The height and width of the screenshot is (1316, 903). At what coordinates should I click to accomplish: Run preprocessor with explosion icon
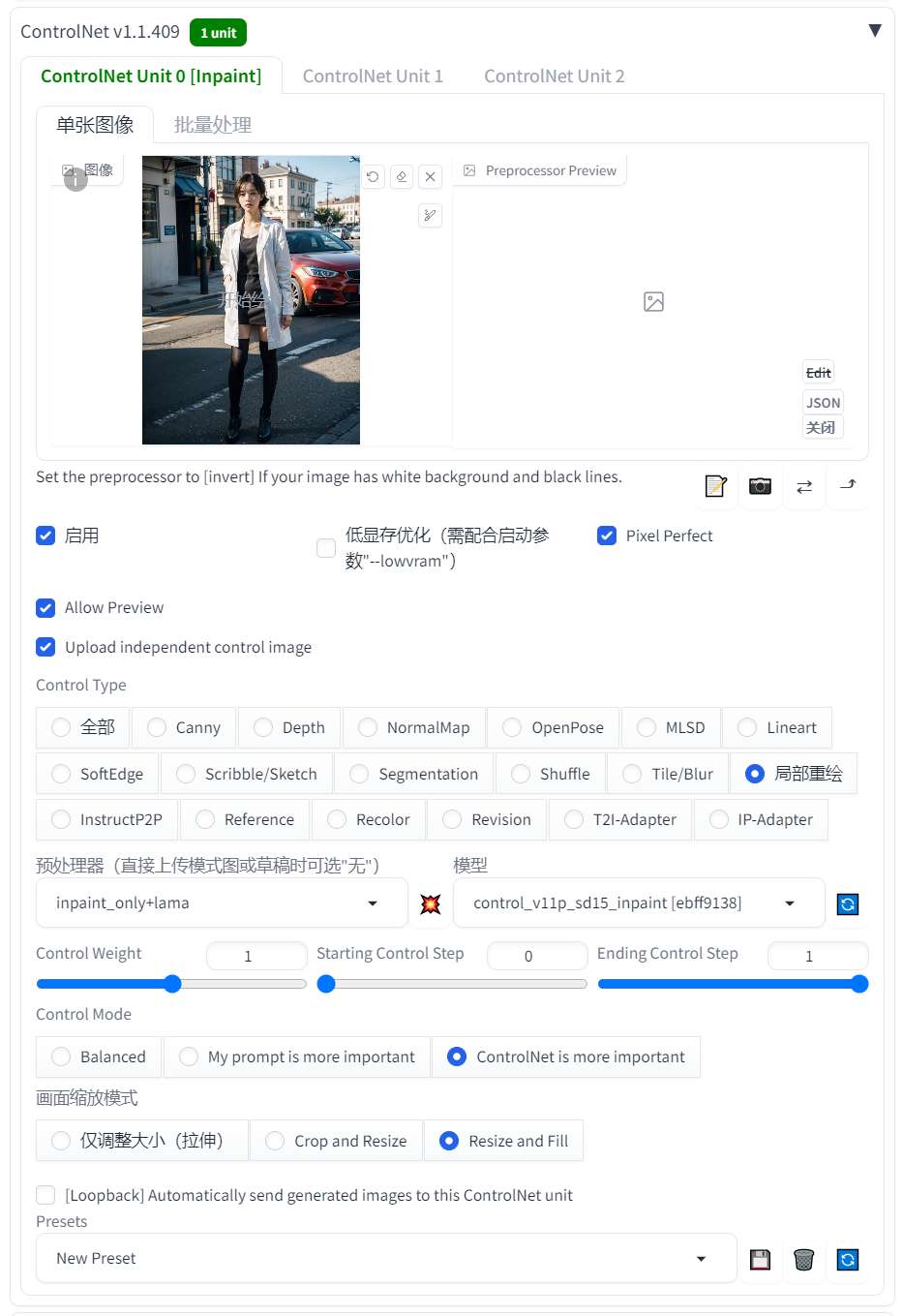click(431, 903)
